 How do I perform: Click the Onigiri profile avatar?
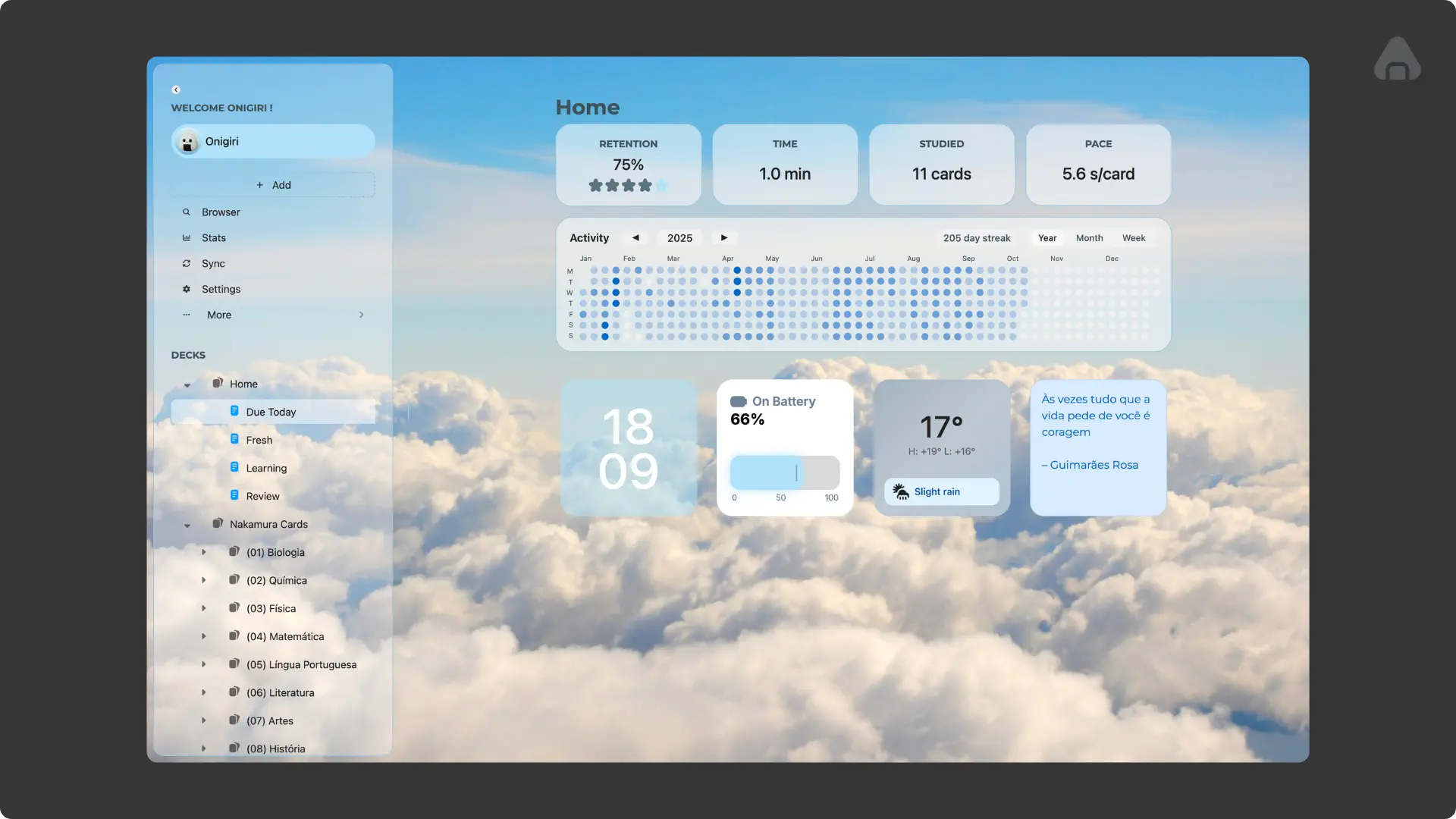click(x=187, y=142)
